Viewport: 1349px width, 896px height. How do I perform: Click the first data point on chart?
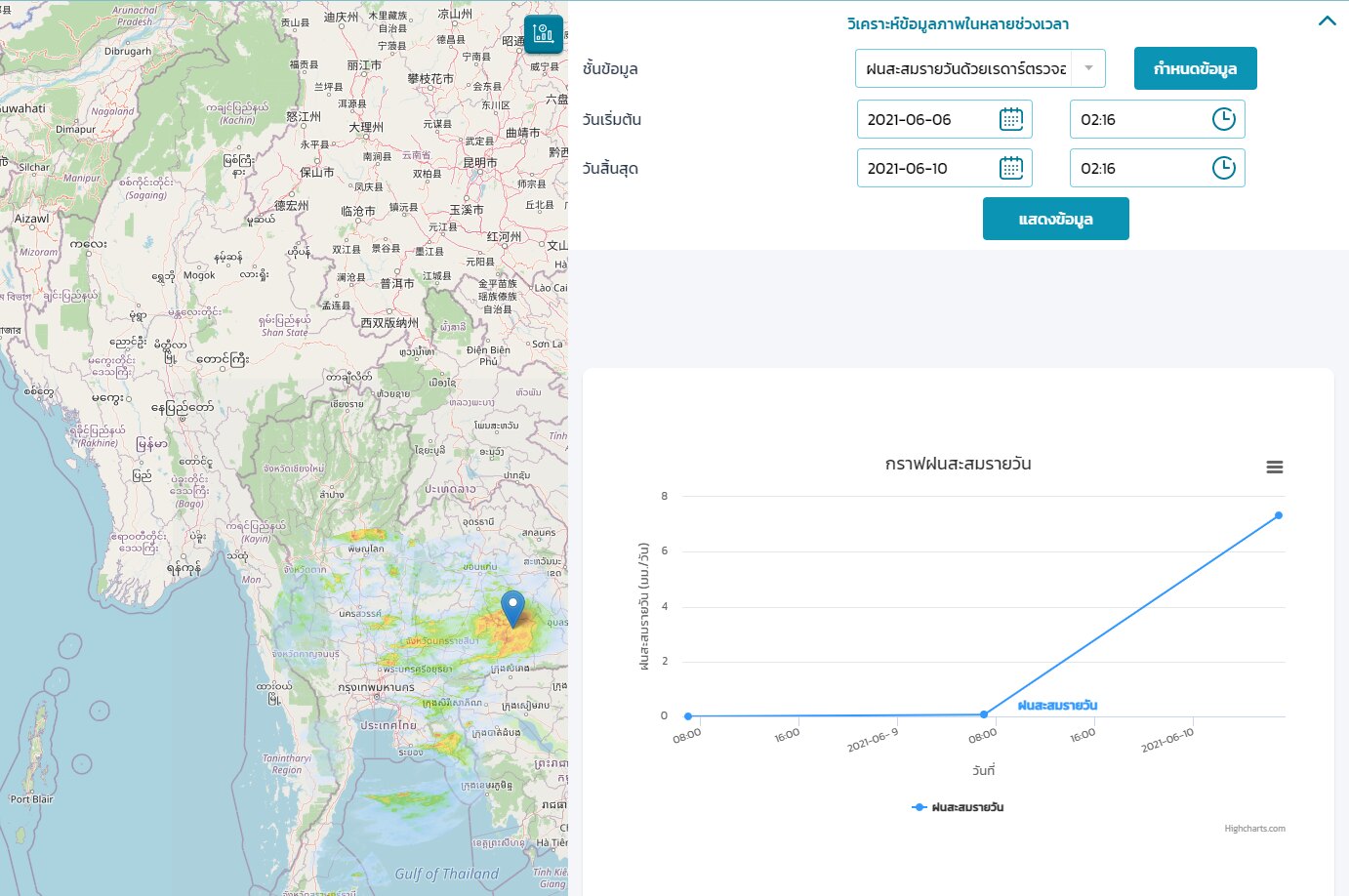(688, 716)
